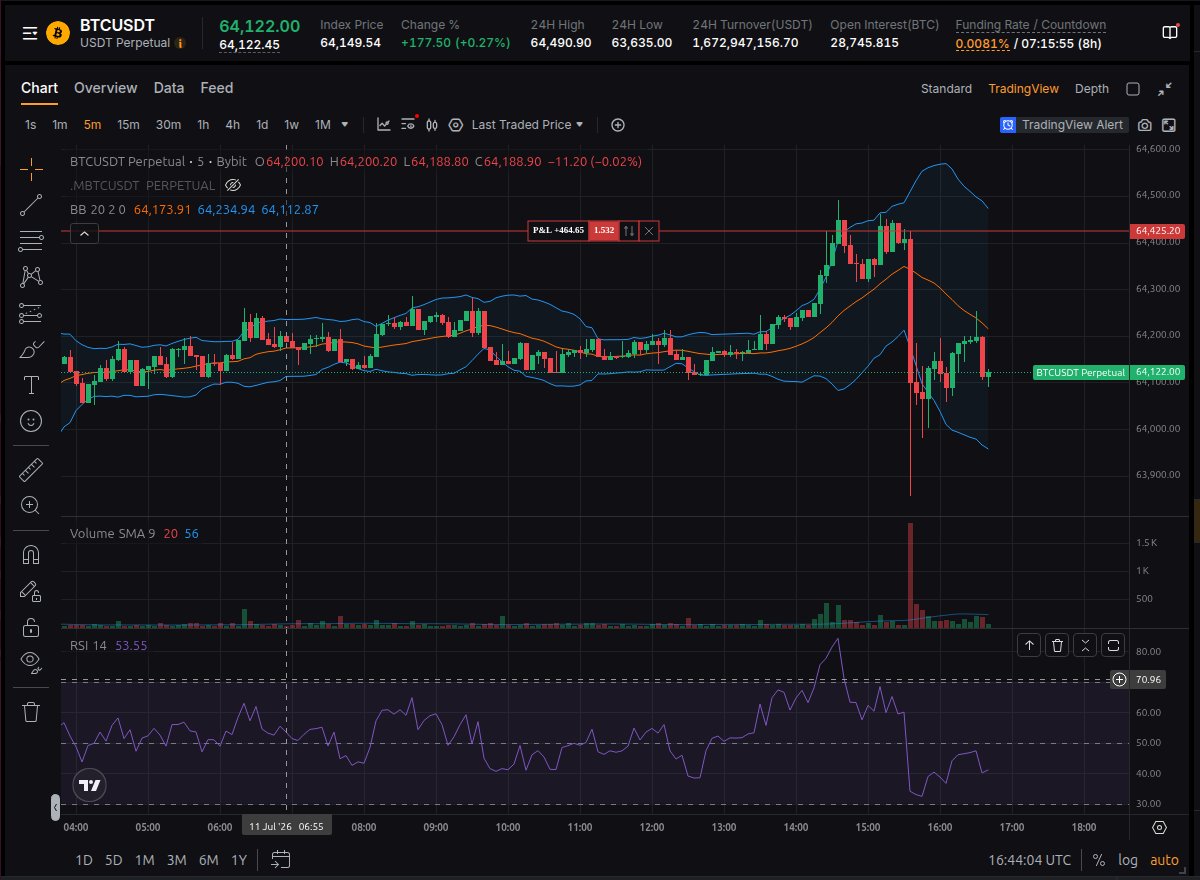This screenshot has height=880, width=1200.
Task: Toggle magnet mode for drawings
Action: (x=31, y=554)
